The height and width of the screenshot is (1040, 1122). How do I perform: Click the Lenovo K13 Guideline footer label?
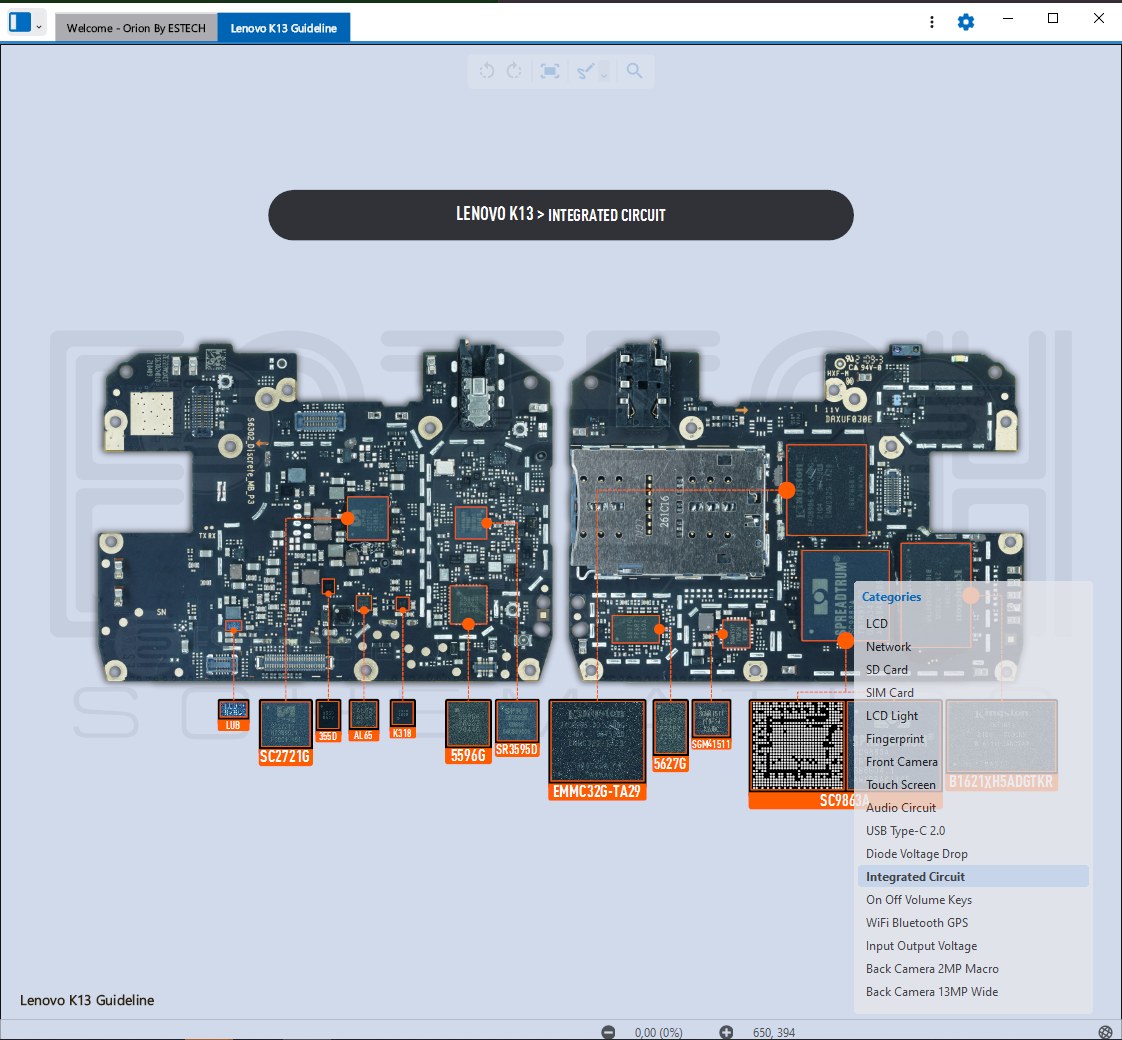point(87,1000)
